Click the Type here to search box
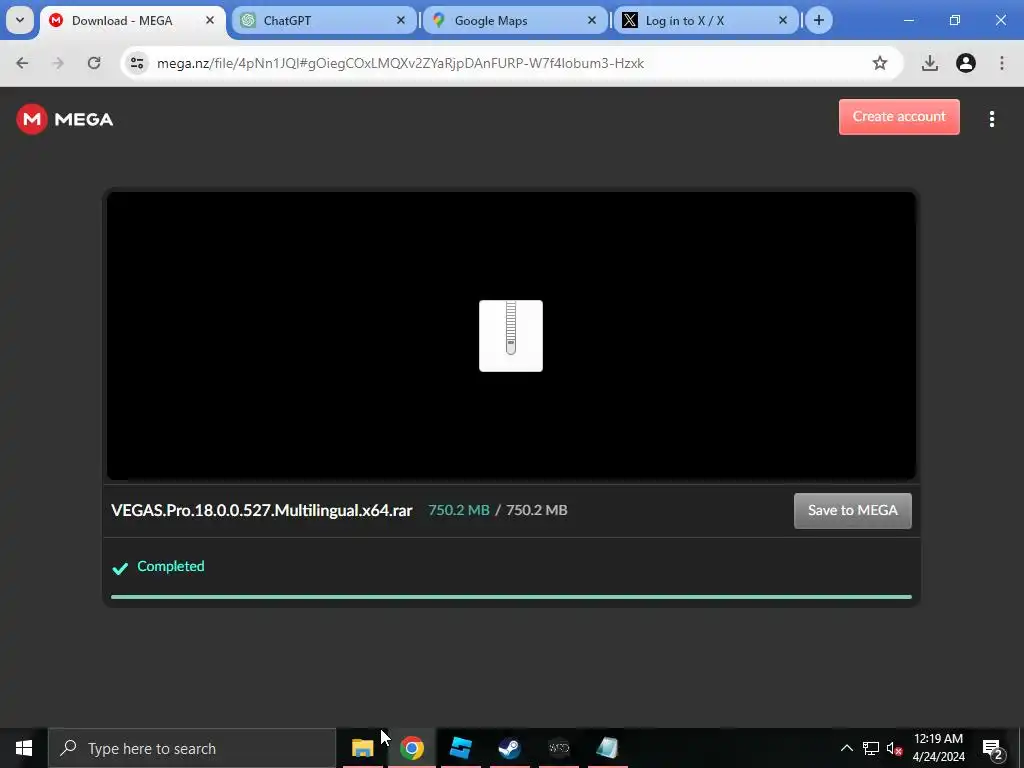Image resolution: width=1024 pixels, height=768 pixels. coord(192,748)
